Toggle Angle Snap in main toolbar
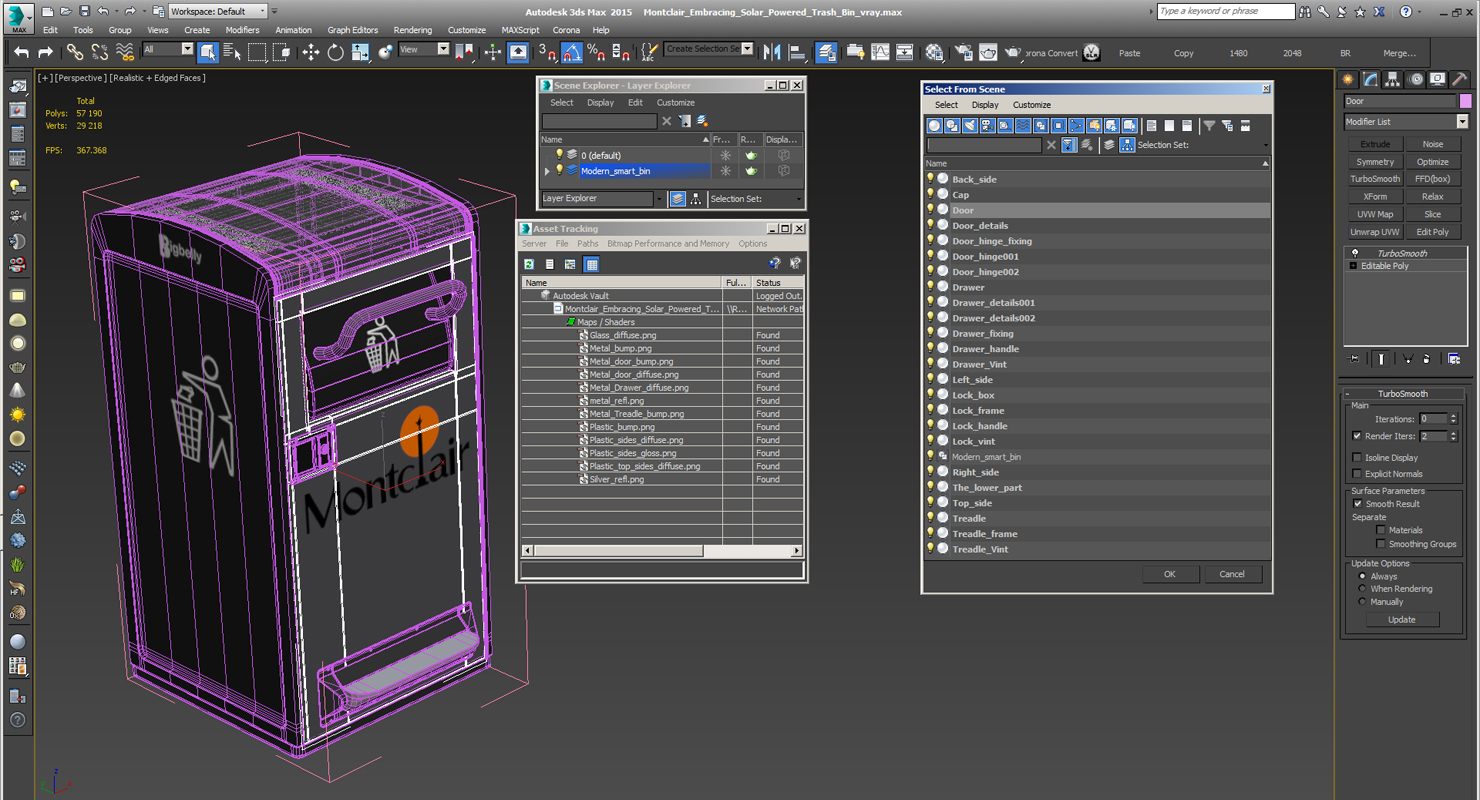Image resolution: width=1480 pixels, height=800 pixels. coord(572,52)
